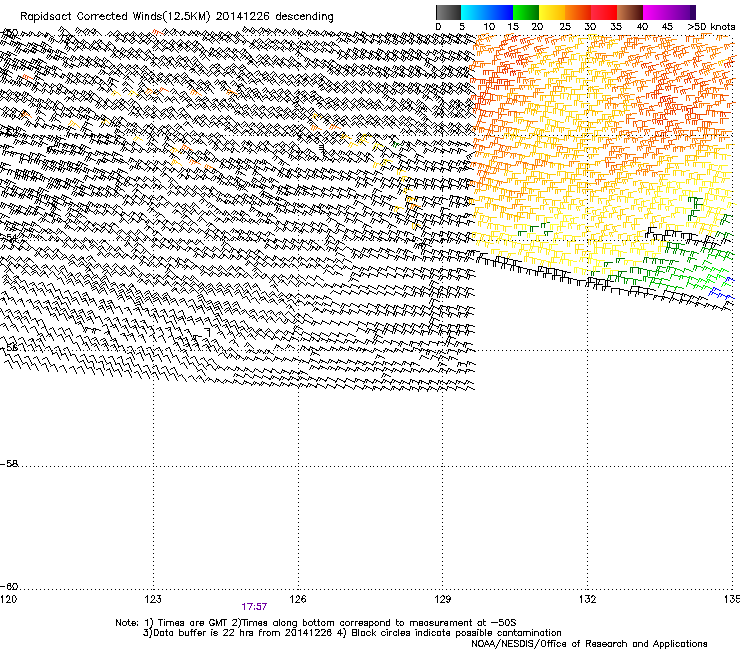The width and height of the screenshot is (740, 650).
Task: Click the yellow 20-25 knots legend swatch
Action: 552,12
